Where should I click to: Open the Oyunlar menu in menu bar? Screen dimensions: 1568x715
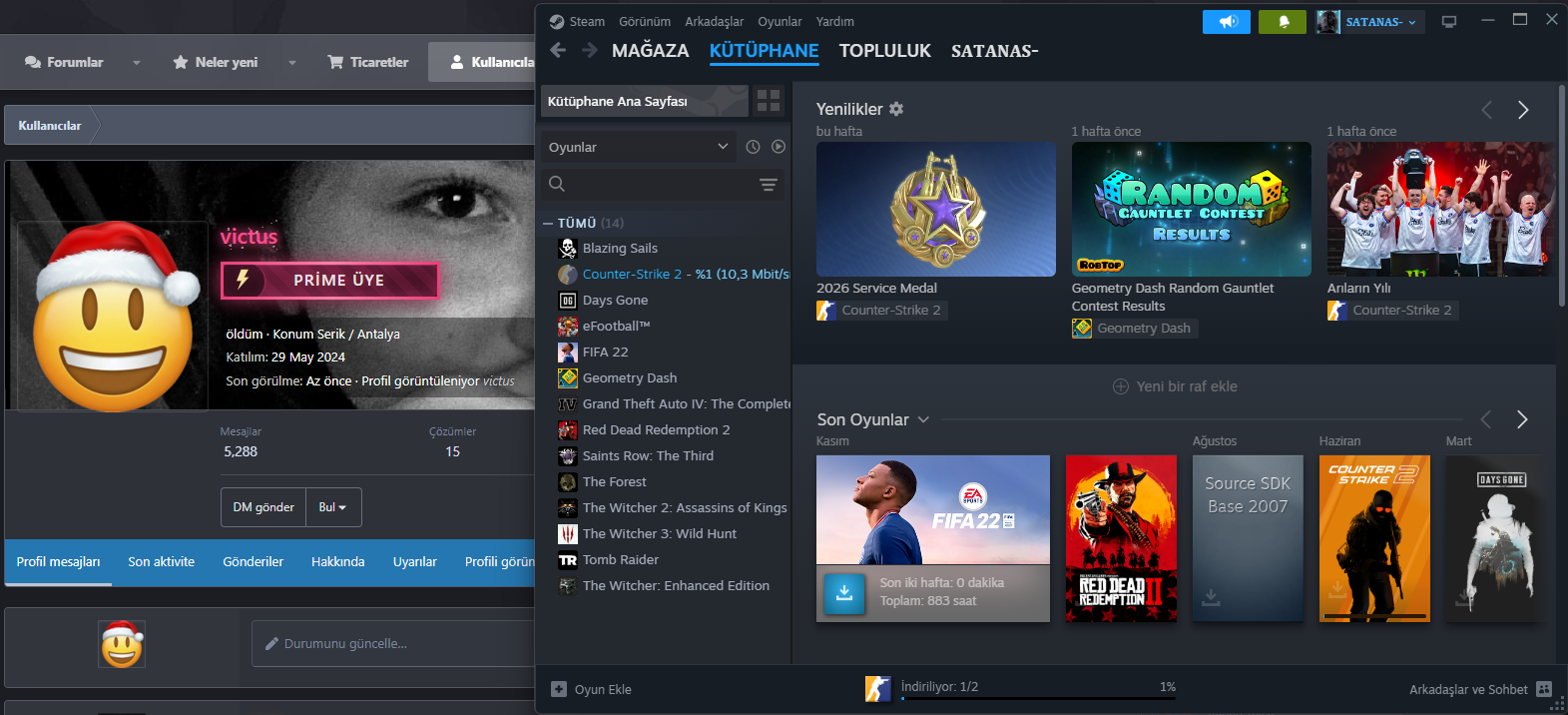point(780,21)
